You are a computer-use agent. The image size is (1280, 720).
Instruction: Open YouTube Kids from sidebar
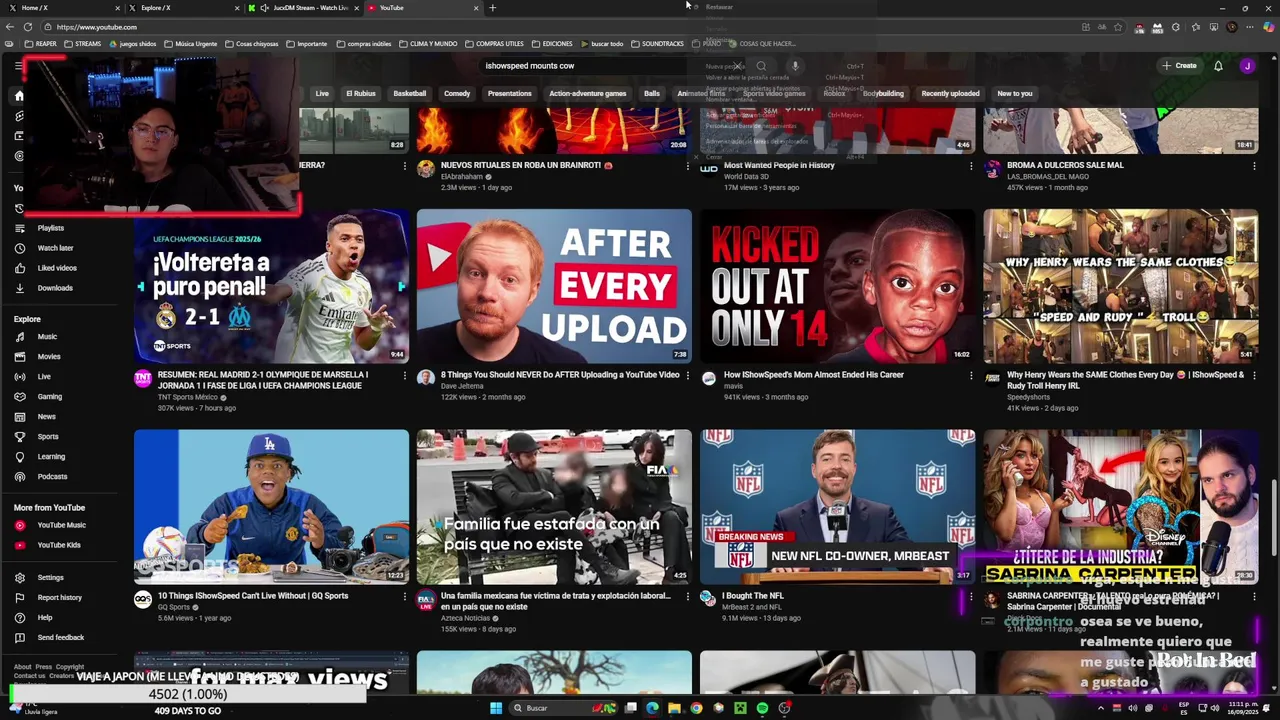click(58, 545)
